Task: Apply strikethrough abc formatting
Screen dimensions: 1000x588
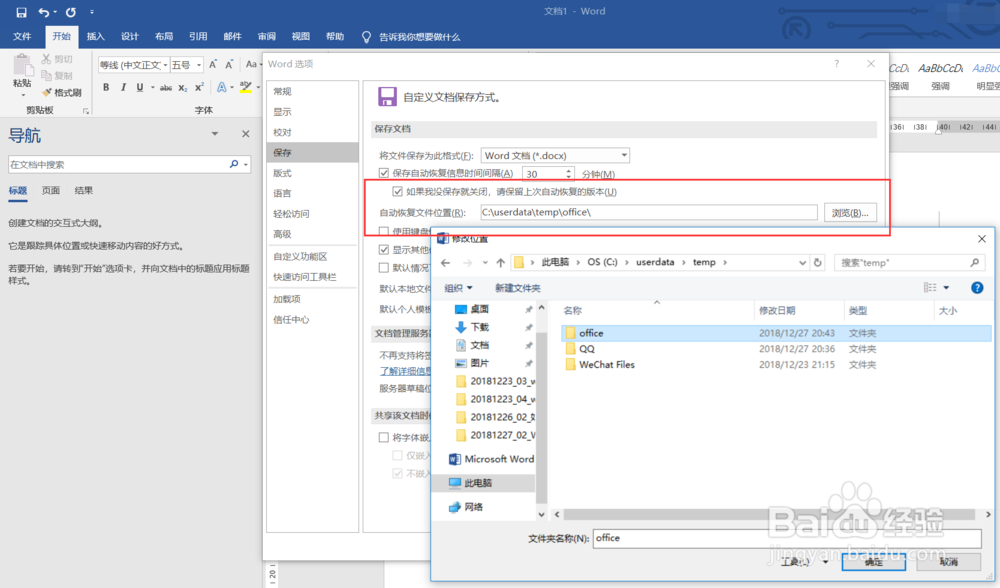Action: pyautogui.click(x=166, y=87)
